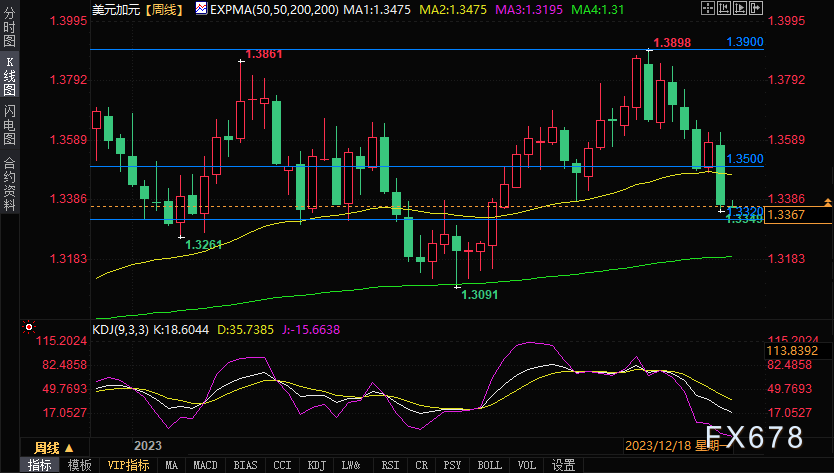Open the 设置 settings button

563,465
